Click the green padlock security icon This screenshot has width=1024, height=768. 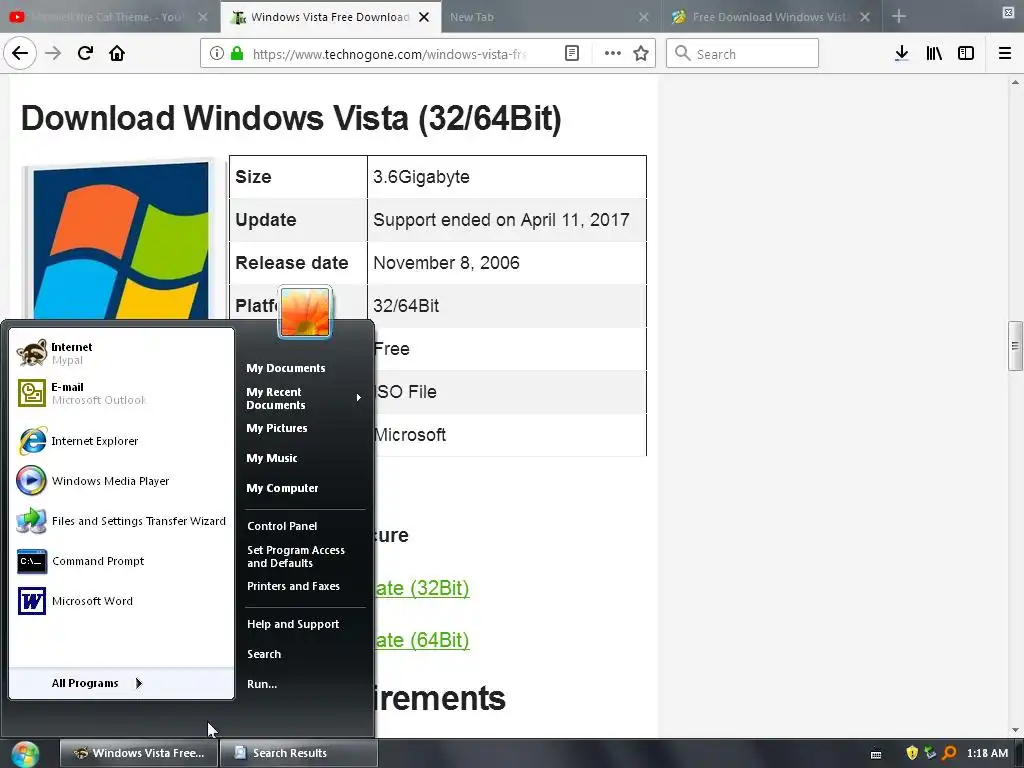coord(237,54)
